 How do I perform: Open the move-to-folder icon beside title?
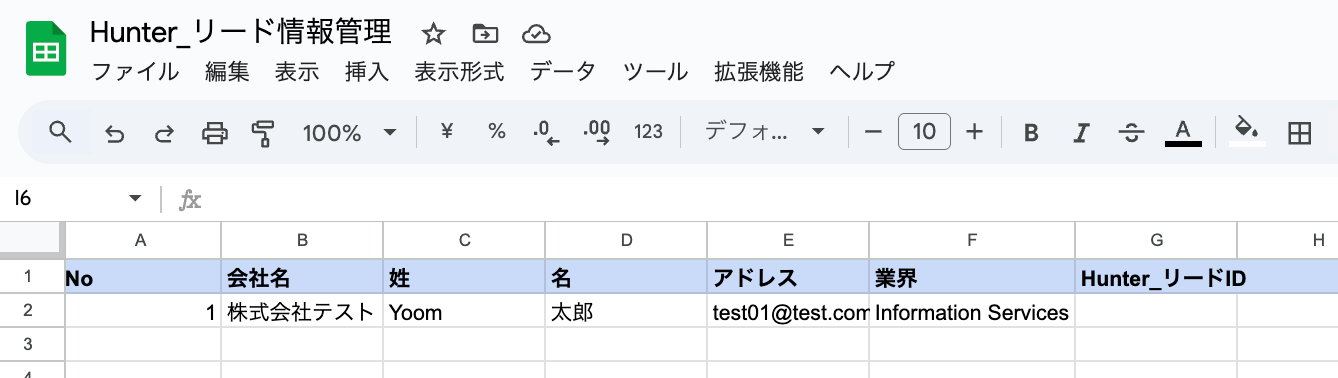485,34
